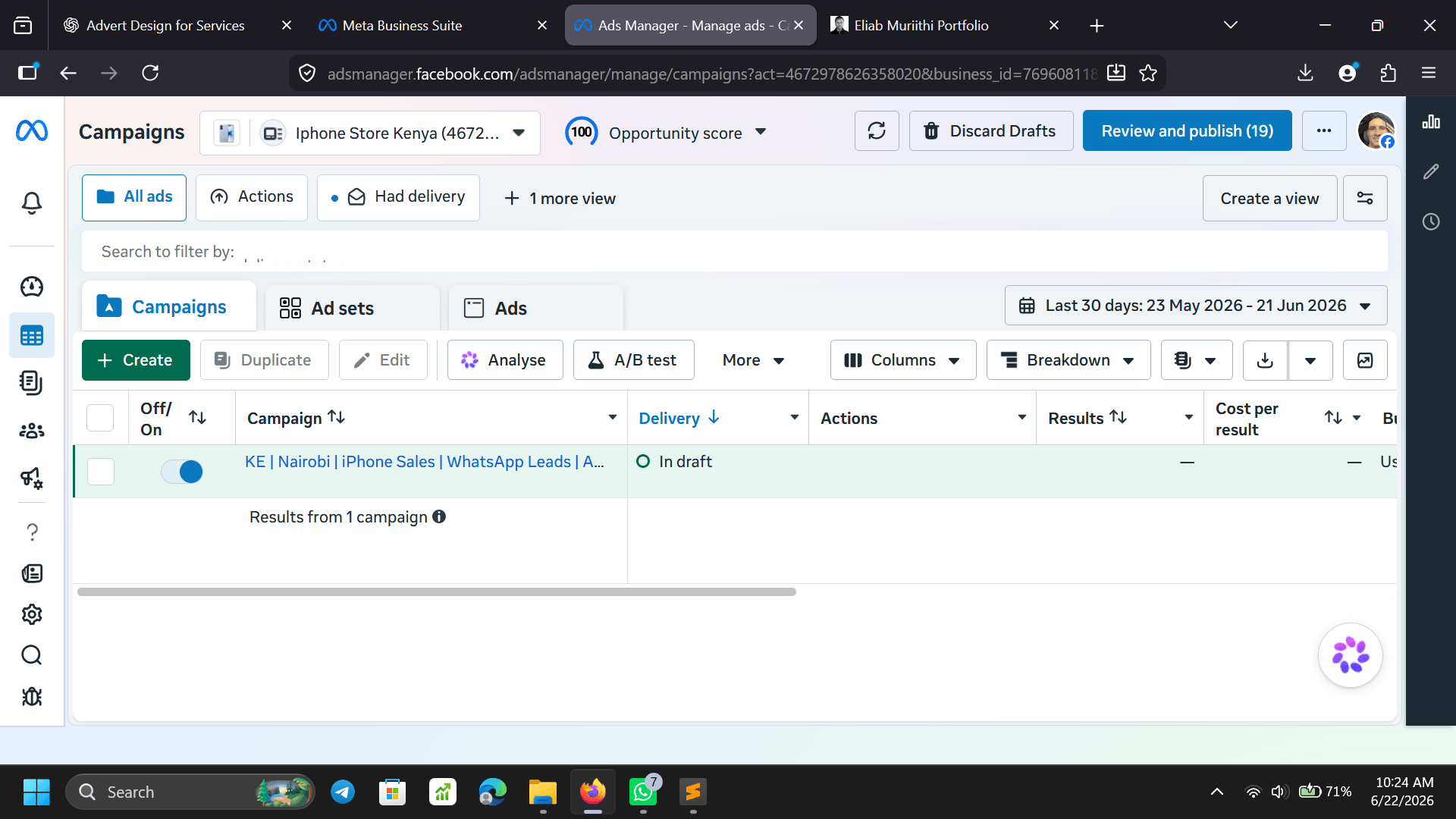
Task: Click the bug report icon
Action: click(x=32, y=696)
